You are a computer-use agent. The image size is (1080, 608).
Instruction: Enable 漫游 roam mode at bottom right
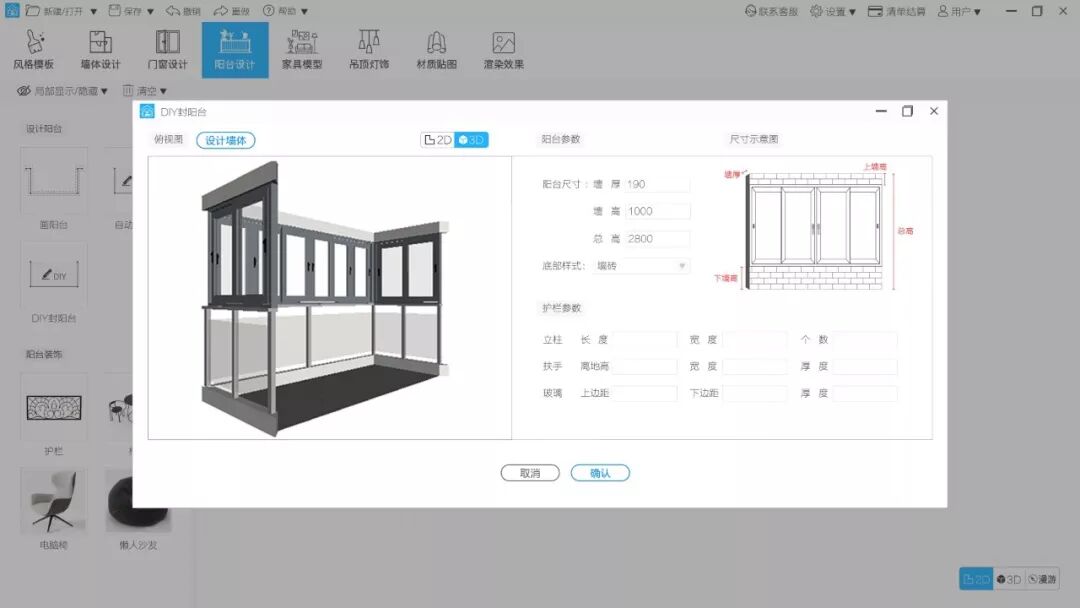pos(1044,578)
